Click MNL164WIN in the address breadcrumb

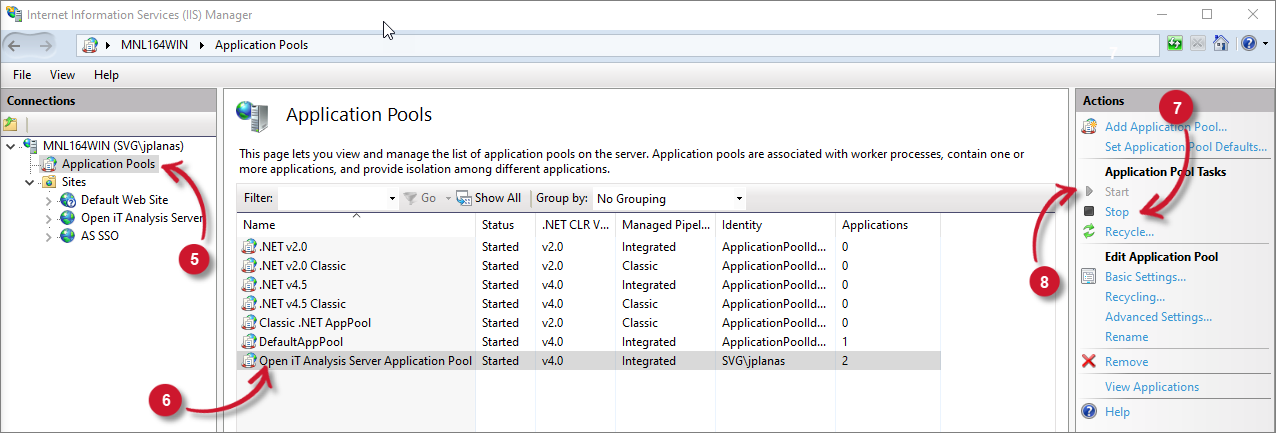coord(156,45)
